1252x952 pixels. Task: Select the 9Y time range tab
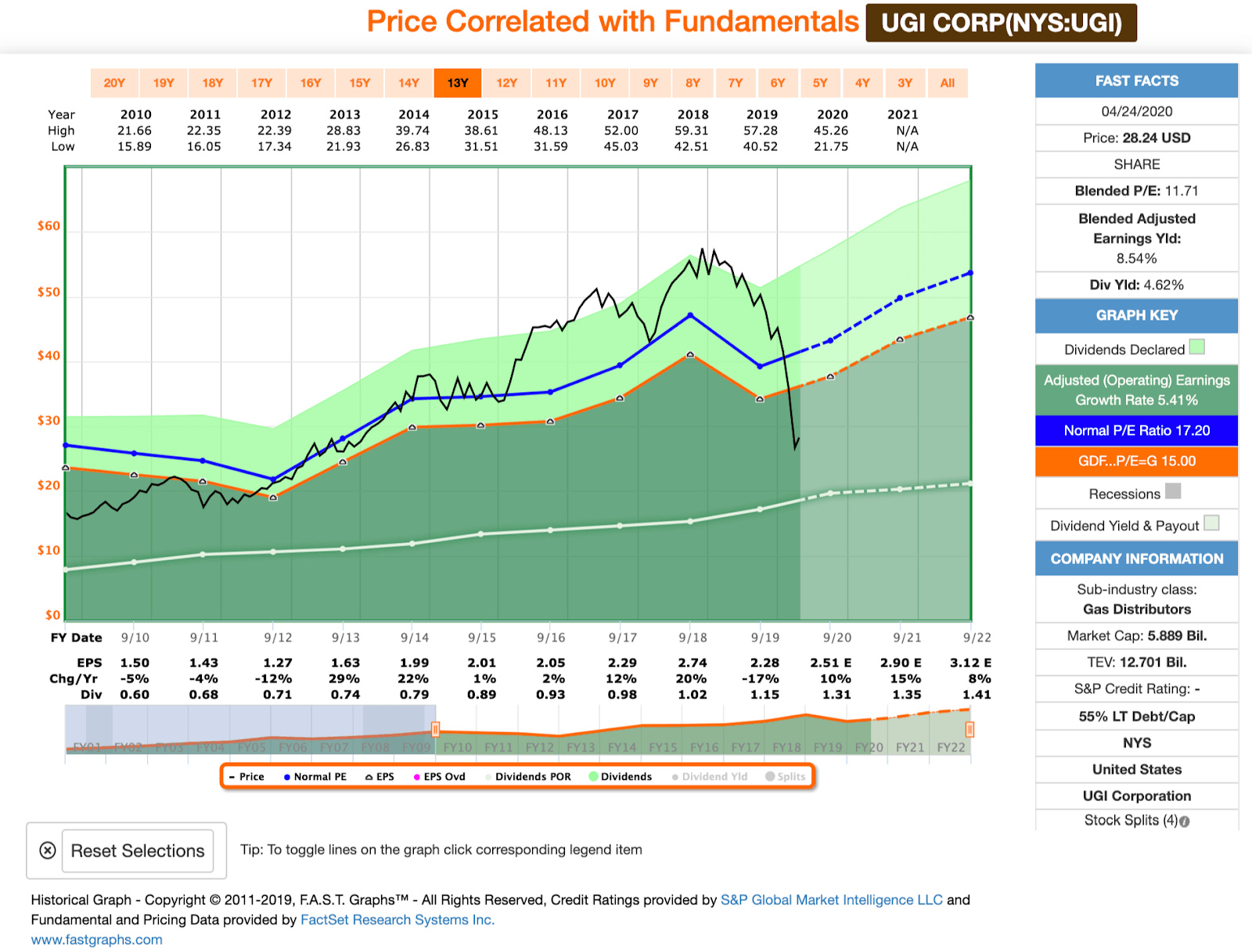(x=650, y=83)
